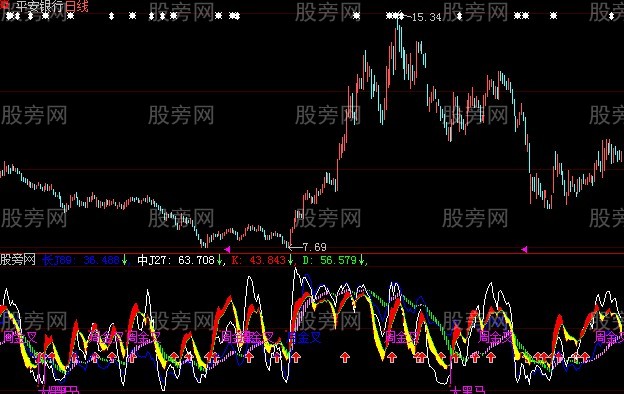Viewport: 624px width, 394px height.
Task: Select the red K value readout
Action: point(259,260)
